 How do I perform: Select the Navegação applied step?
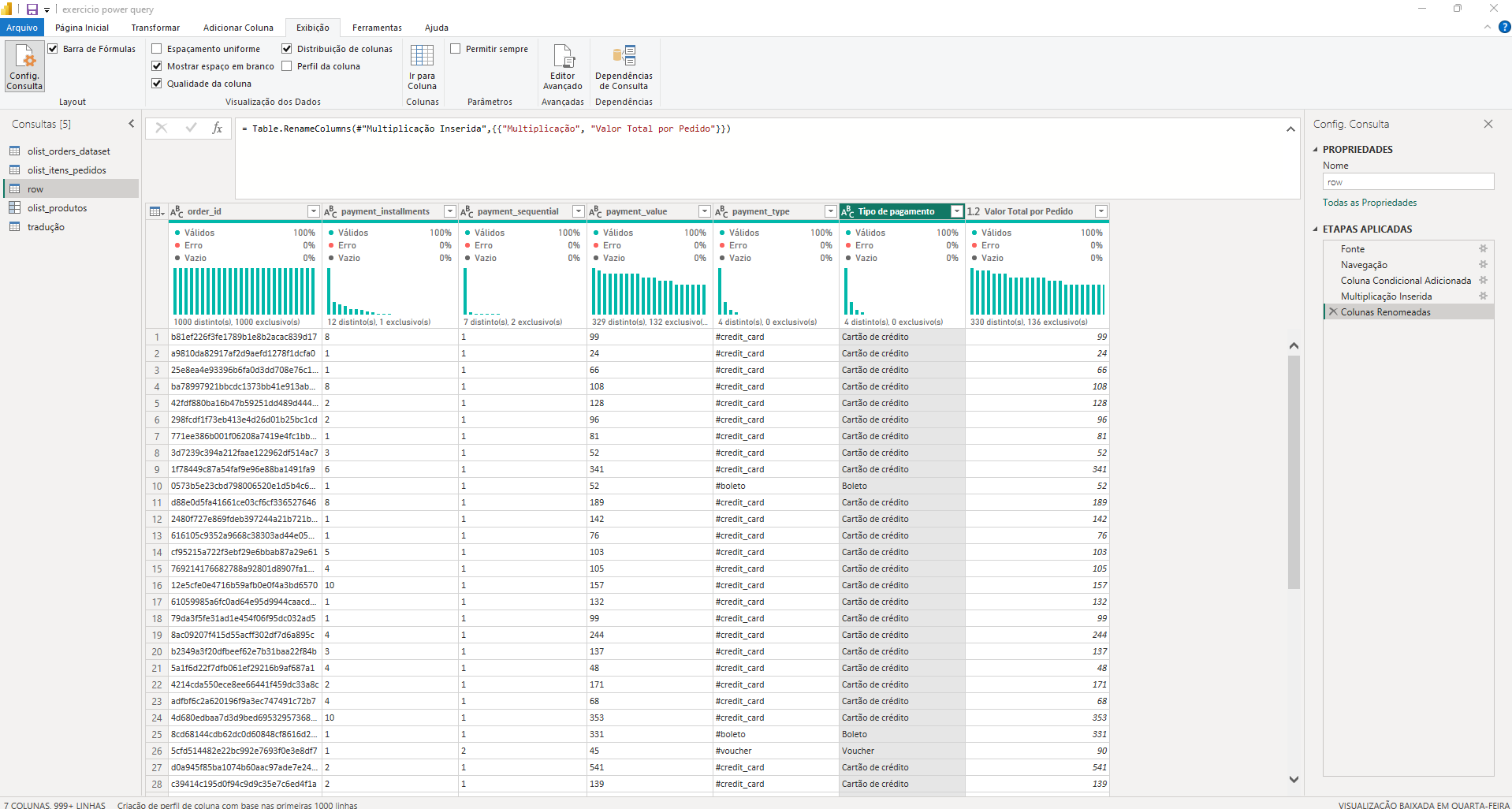(x=1364, y=264)
